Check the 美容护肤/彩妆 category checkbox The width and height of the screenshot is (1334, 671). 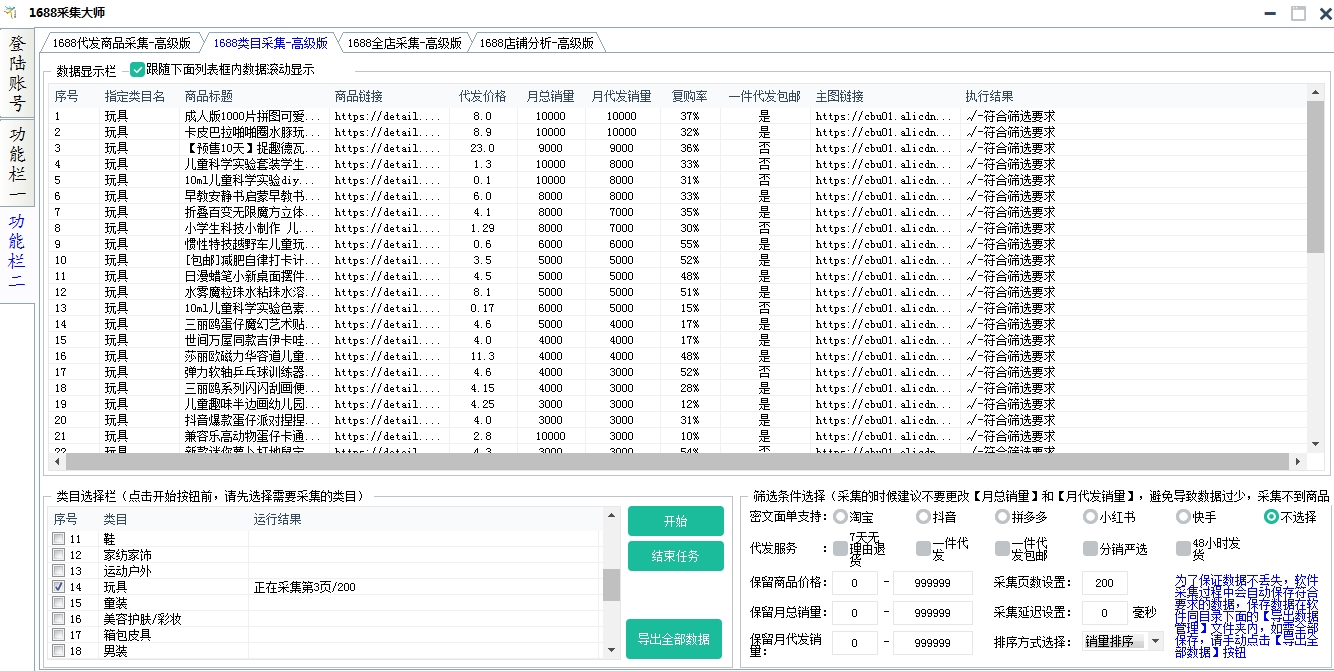[x=59, y=619]
